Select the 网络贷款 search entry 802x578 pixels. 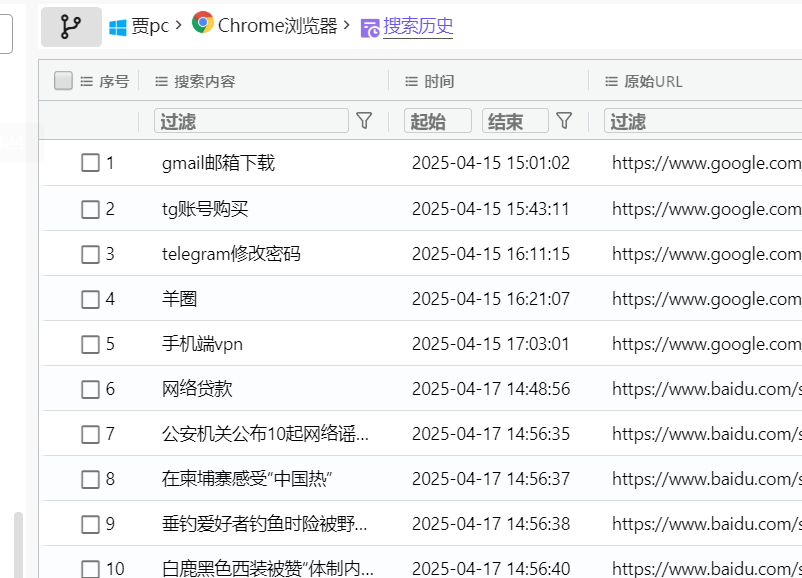[197, 389]
